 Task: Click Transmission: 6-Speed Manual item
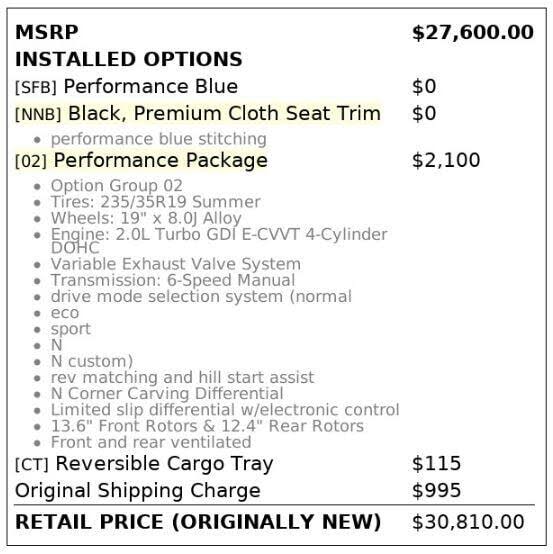[173, 281]
